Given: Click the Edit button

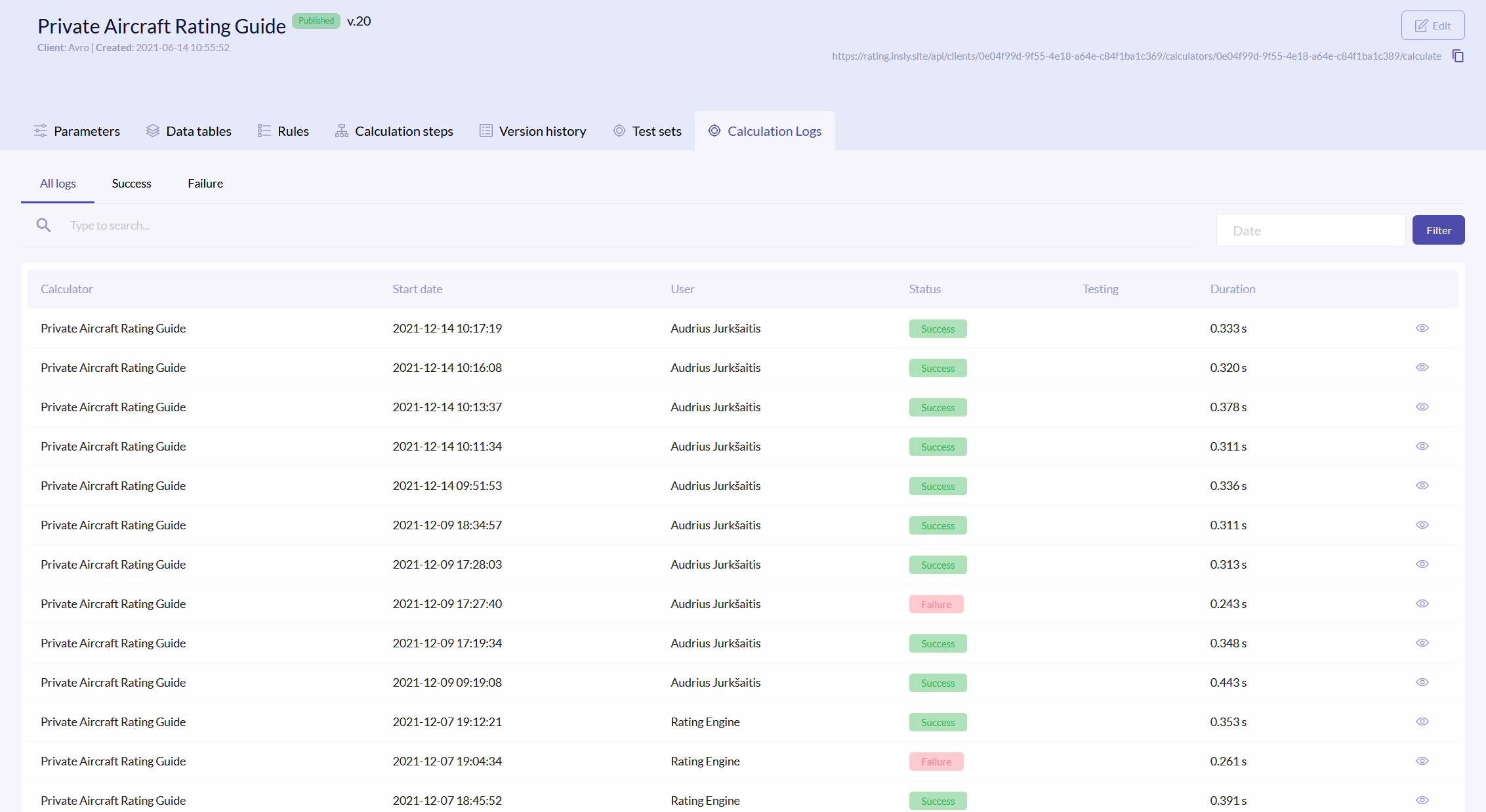Looking at the screenshot, I should click(1433, 25).
